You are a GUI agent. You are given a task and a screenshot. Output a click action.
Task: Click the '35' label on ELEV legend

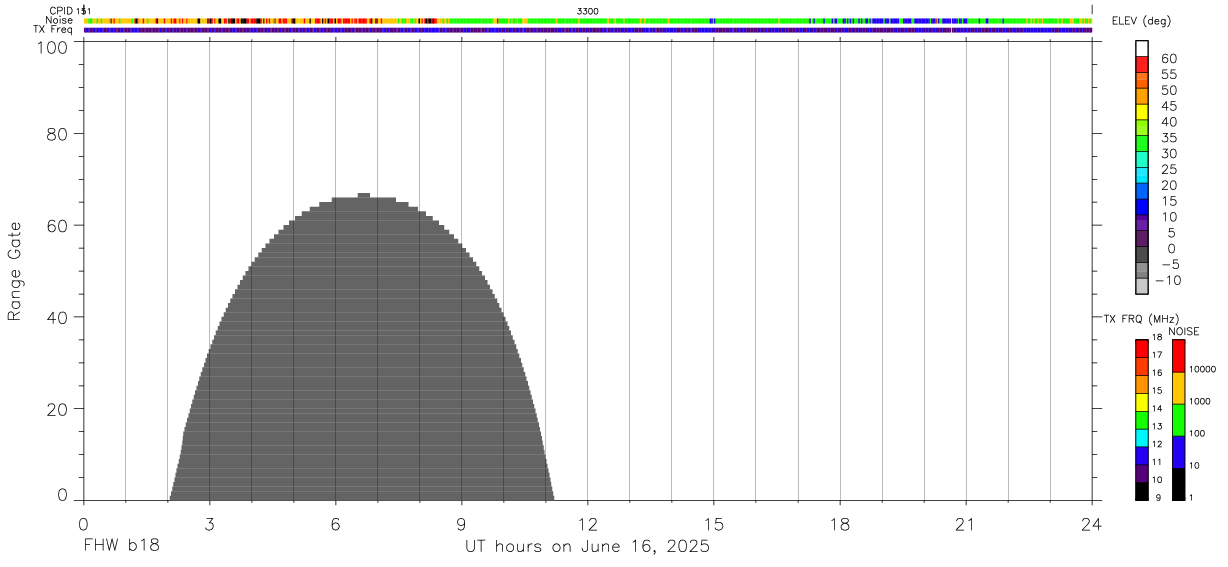[x=1169, y=138]
